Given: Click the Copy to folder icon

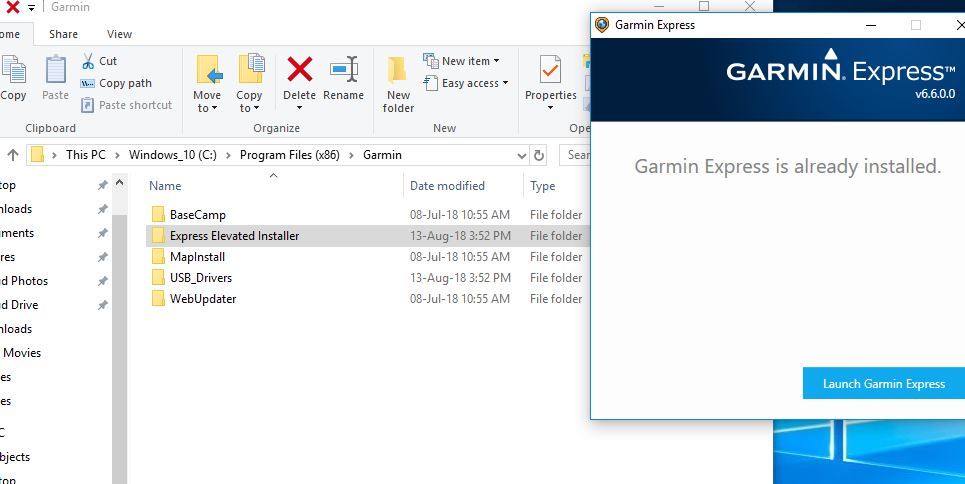Looking at the screenshot, I should click(251, 69).
